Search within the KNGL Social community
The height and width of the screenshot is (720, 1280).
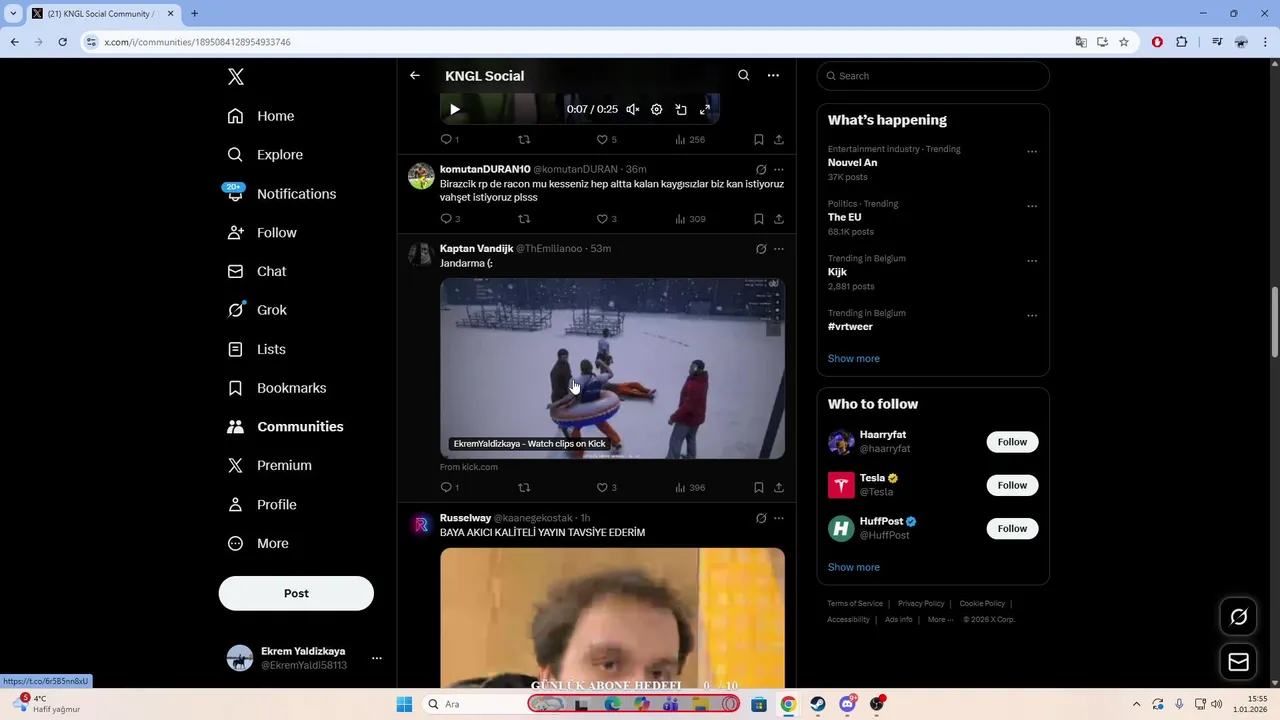point(743,75)
